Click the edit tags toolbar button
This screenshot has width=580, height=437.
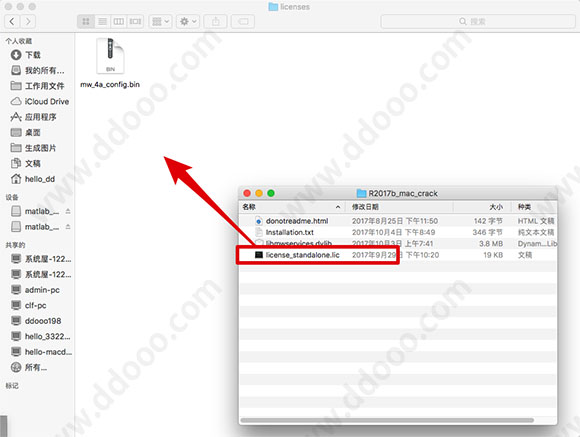click(x=243, y=21)
